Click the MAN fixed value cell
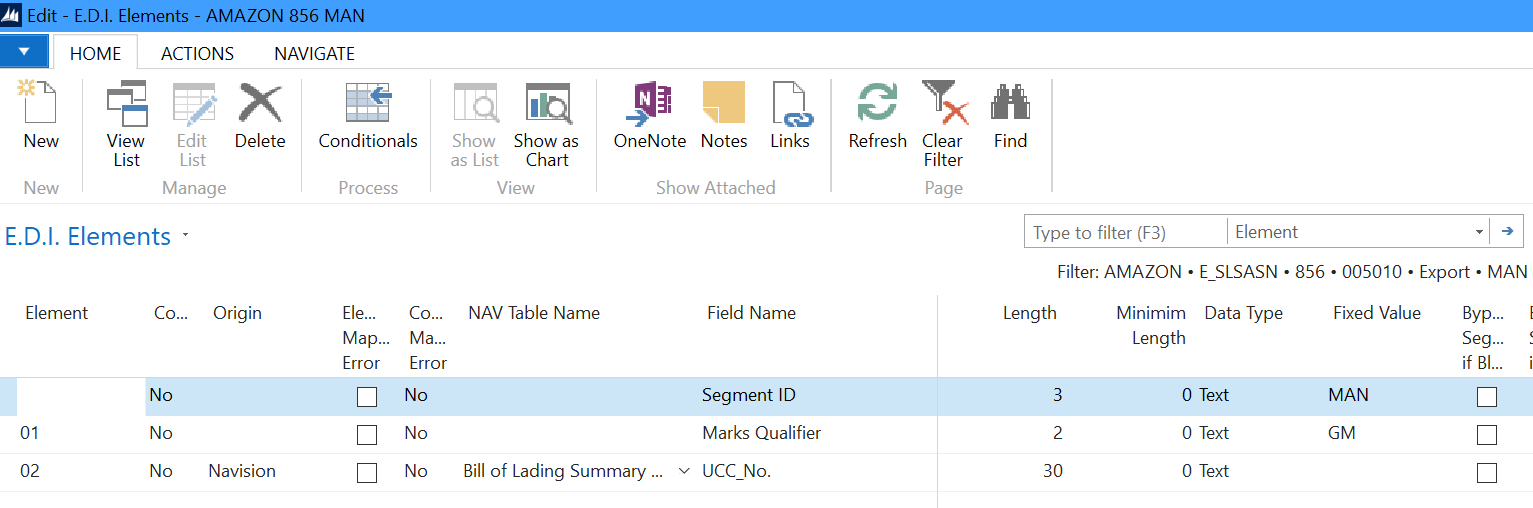The height and width of the screenshot is (508, 1533). coord(1348,395)
